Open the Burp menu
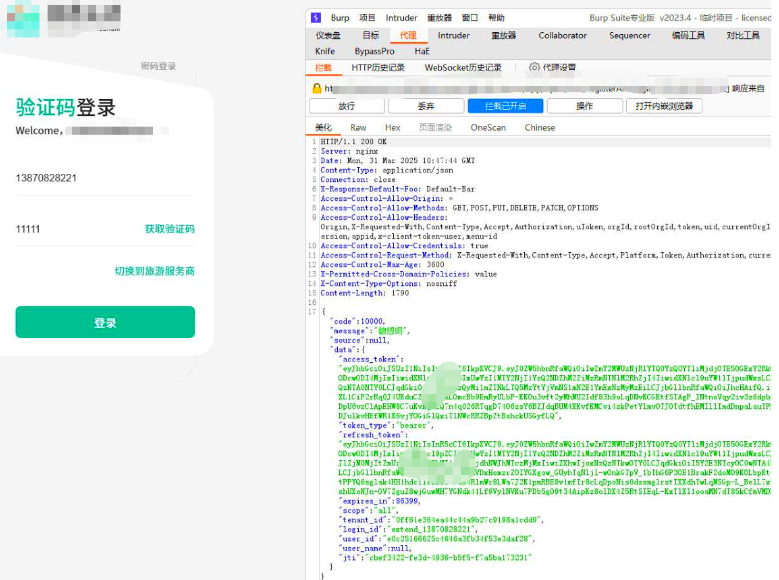779x580 pixels. coord(340,18)
